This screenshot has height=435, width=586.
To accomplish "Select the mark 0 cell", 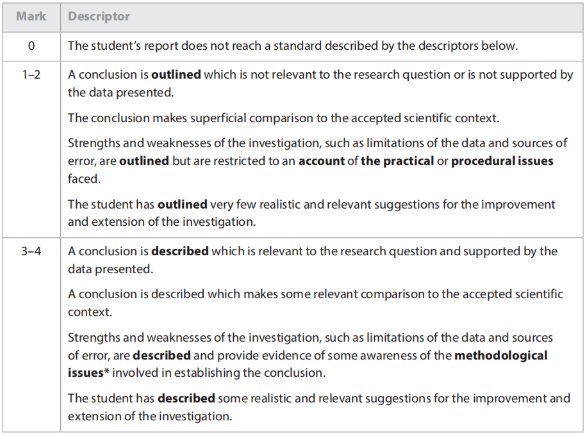I will point(31,46).
